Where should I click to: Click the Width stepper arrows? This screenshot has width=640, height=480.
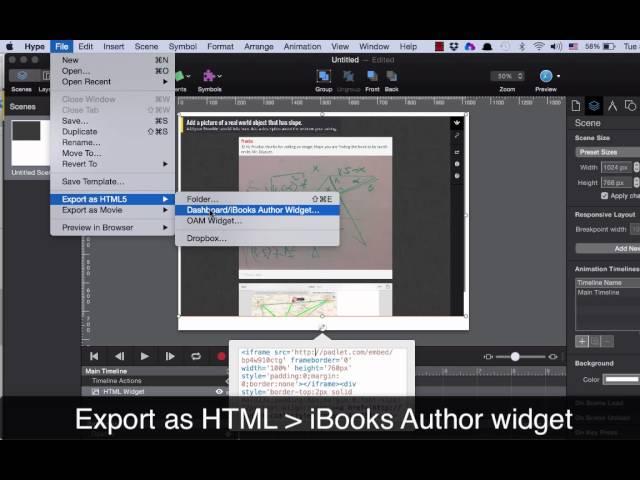636,167
